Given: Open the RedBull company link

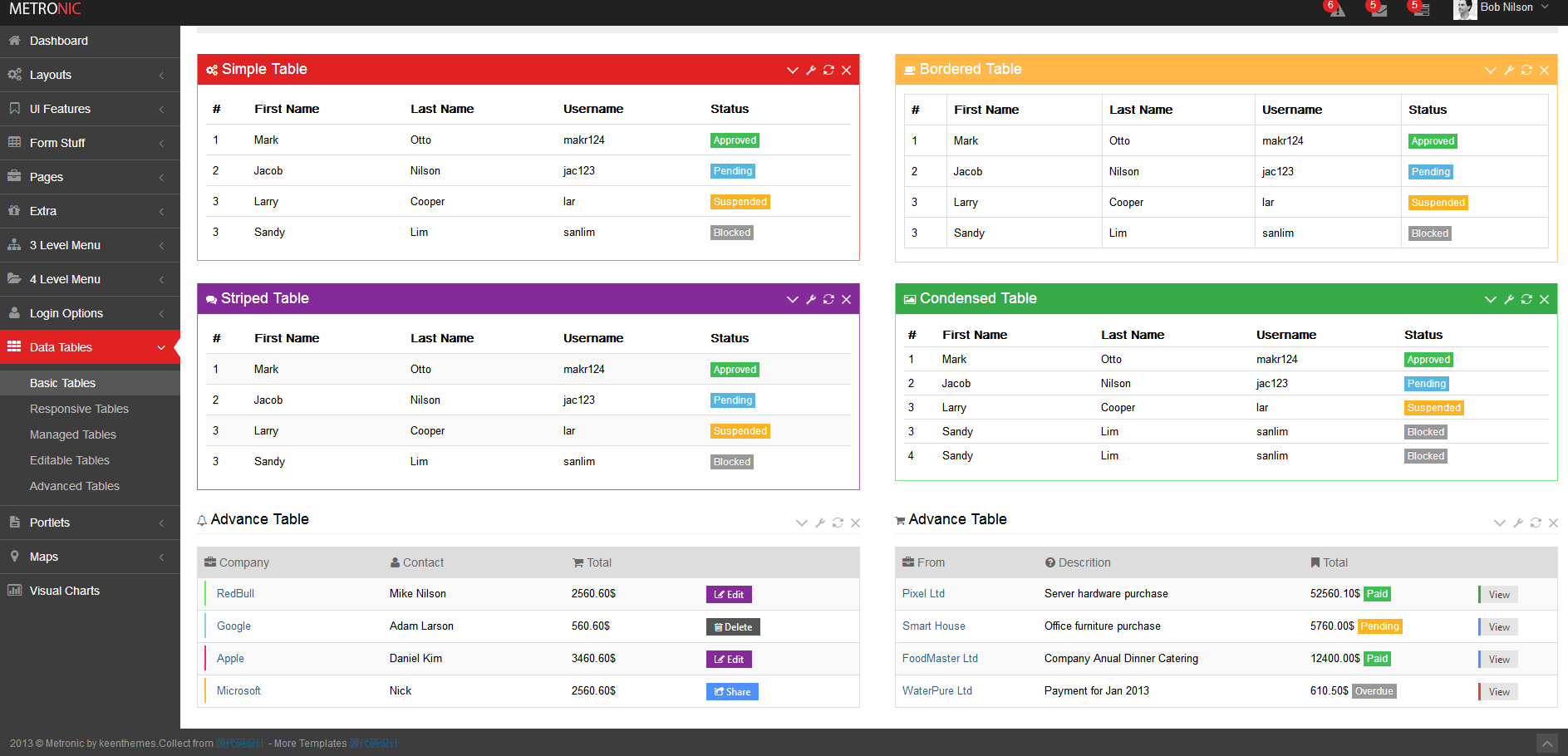Looking at the screenshot, I should pyautogui.click(x=235, y=593).
